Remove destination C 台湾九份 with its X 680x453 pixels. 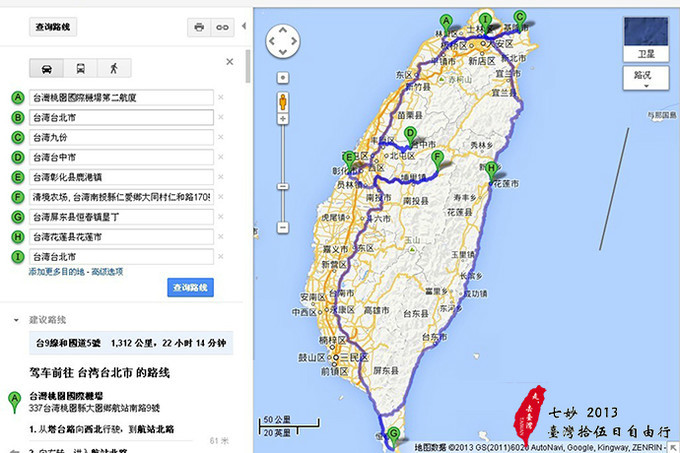pos(221,137)
